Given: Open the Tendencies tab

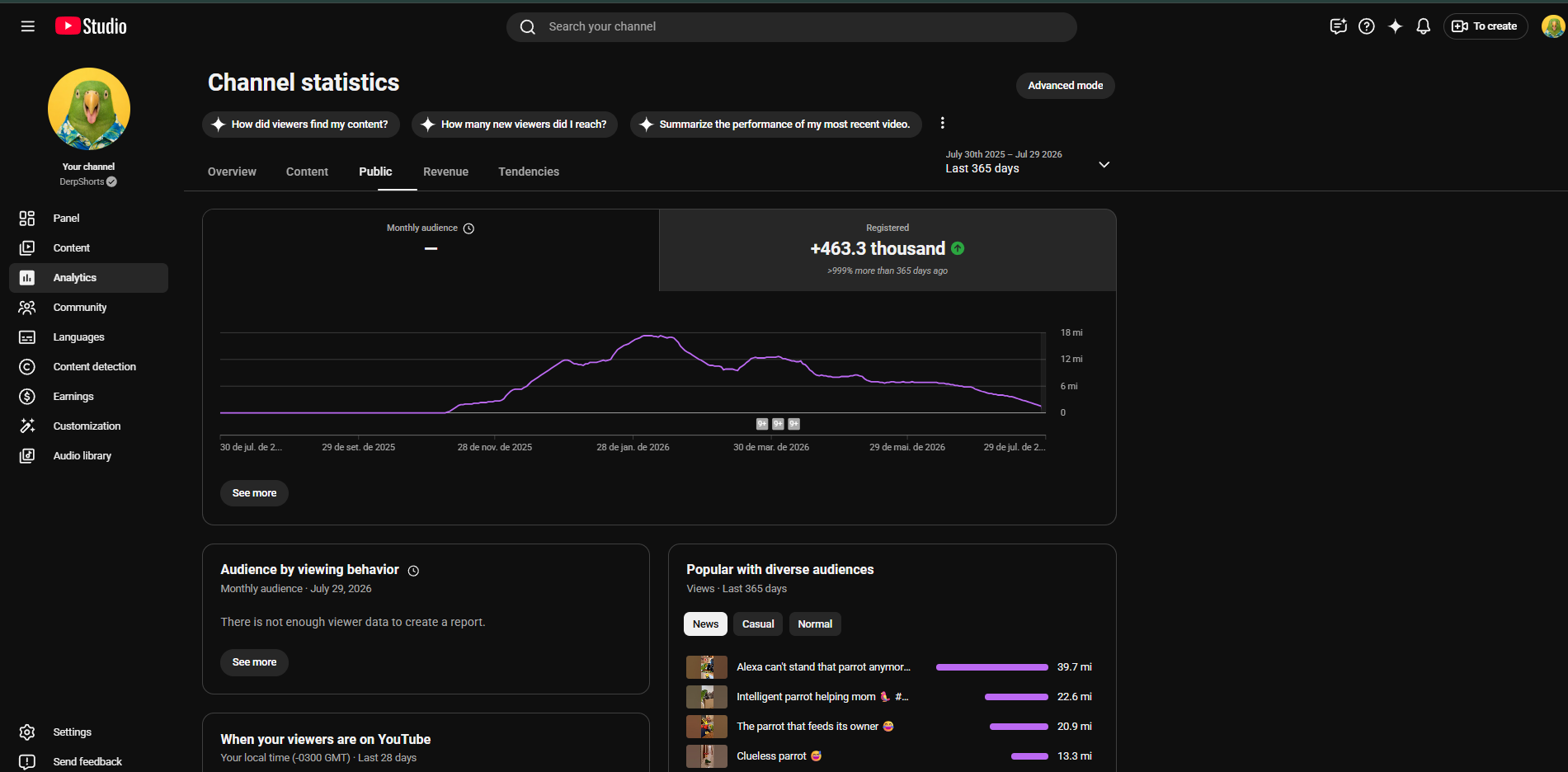Looking at the screenshot, I should click(529, 172).
